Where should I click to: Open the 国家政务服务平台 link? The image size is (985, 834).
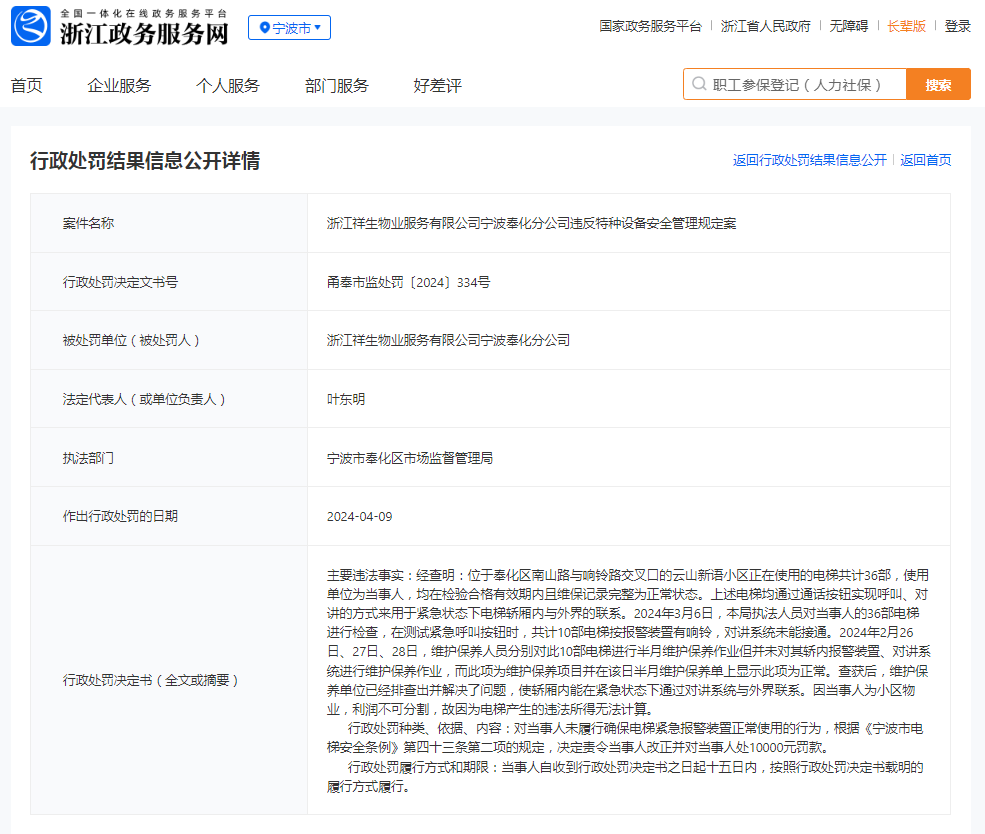pos(650,26)
